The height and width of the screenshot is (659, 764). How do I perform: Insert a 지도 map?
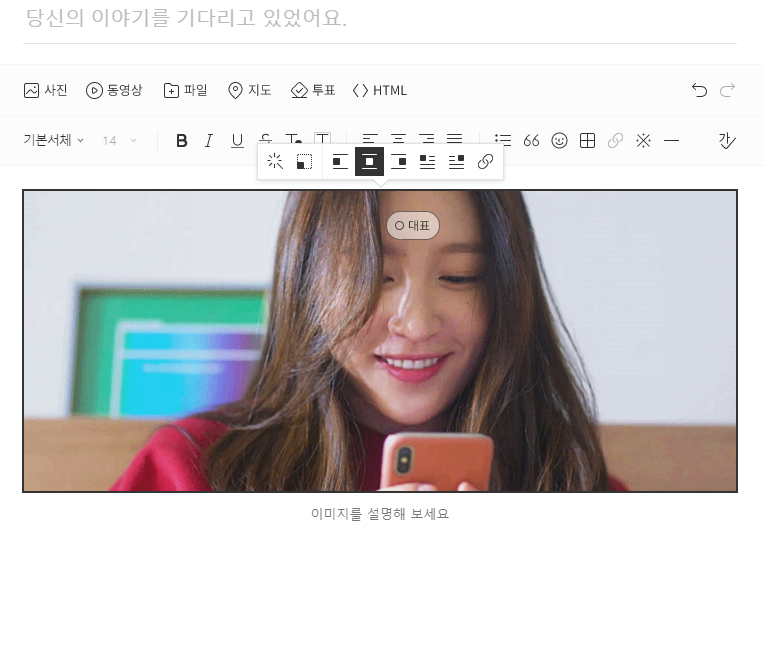tap(249, 90)
